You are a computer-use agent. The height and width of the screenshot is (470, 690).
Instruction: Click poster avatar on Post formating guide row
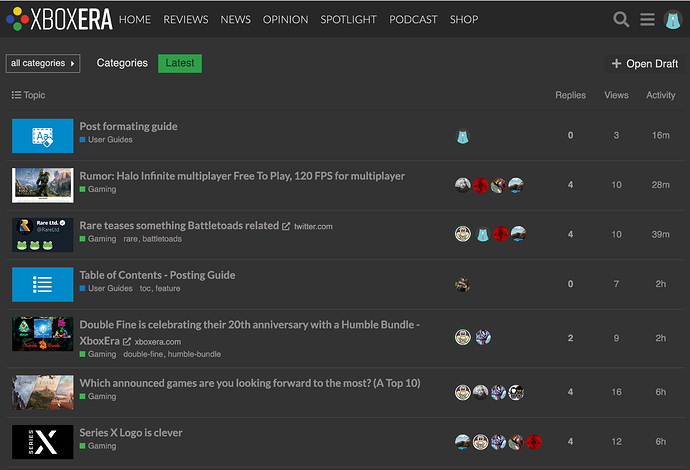point(462,136)
